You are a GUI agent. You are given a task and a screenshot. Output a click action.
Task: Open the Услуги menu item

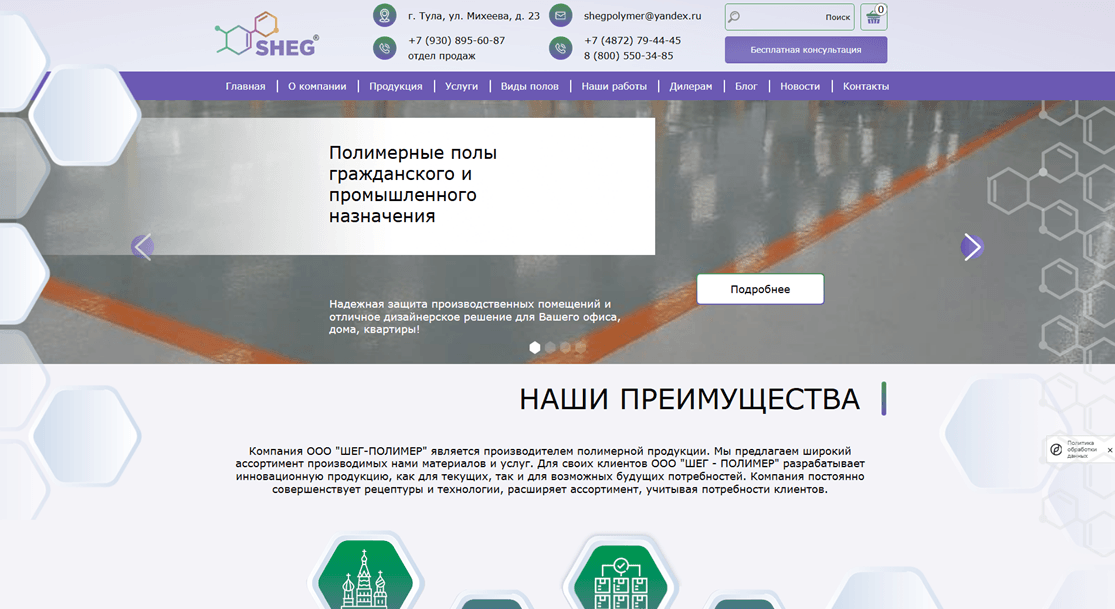pos(462,86)
